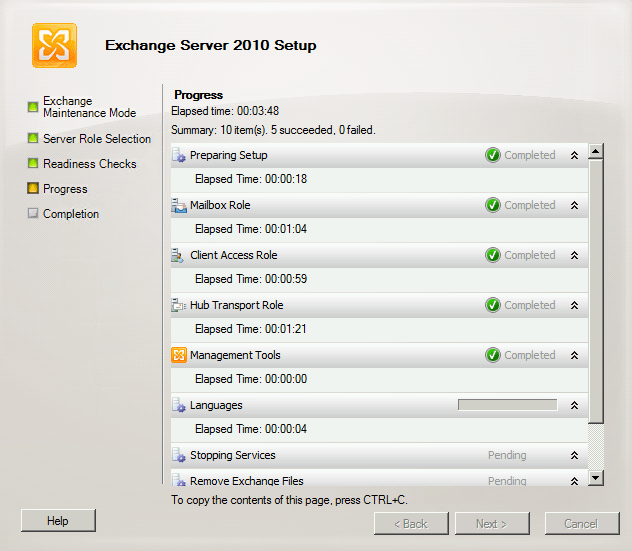
Task: Click the Languages row title
Action: point(216,405)
